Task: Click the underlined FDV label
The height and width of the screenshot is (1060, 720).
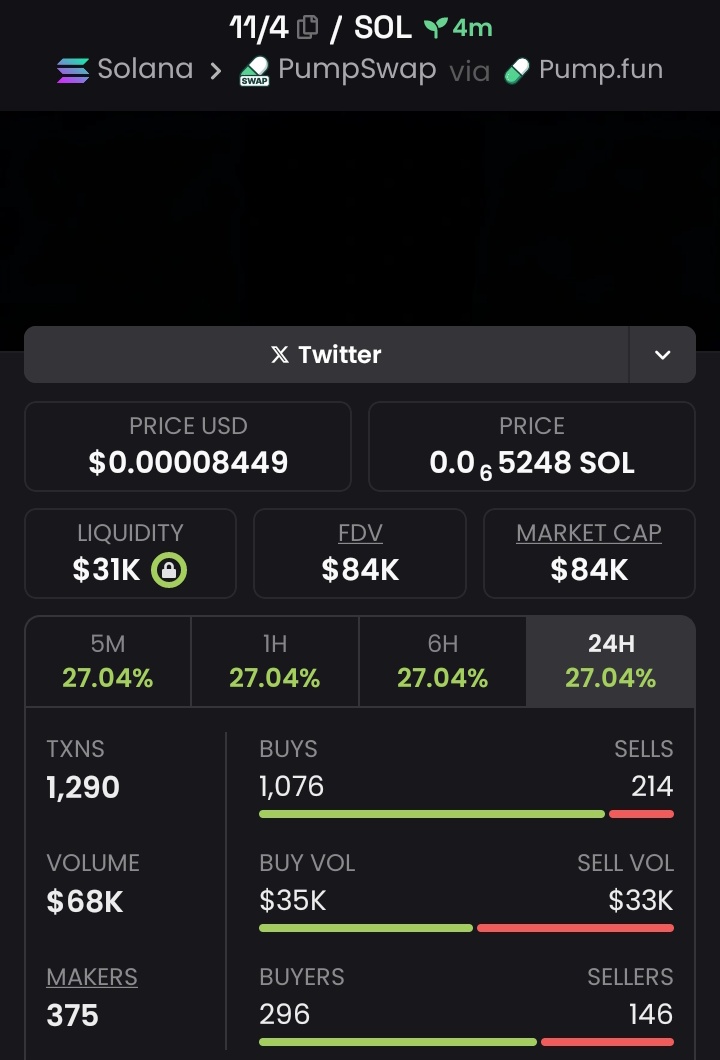Action: pyautogui.click(x=360, y=533)
